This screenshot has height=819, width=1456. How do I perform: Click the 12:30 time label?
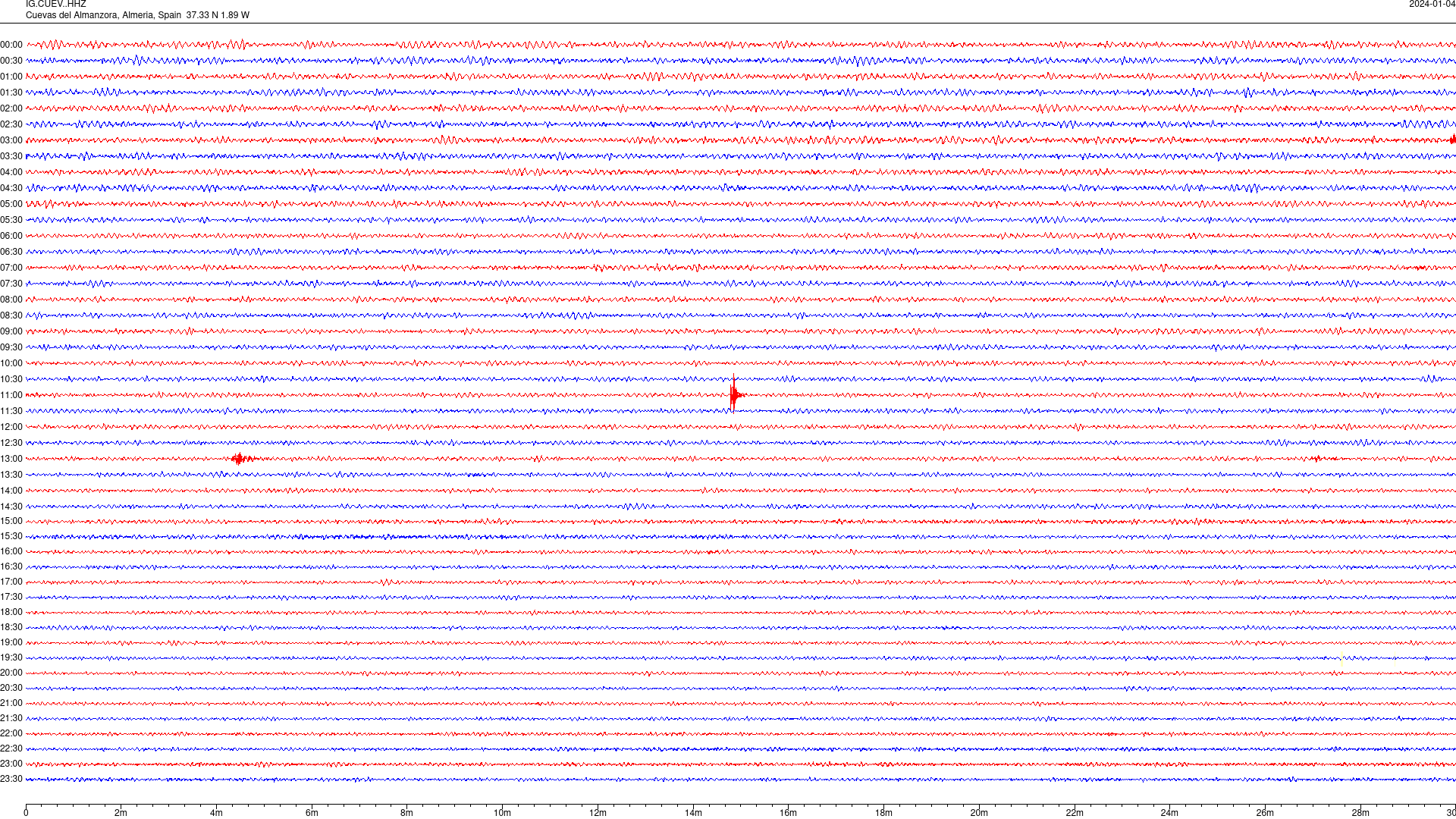click(x=11, y=443)
